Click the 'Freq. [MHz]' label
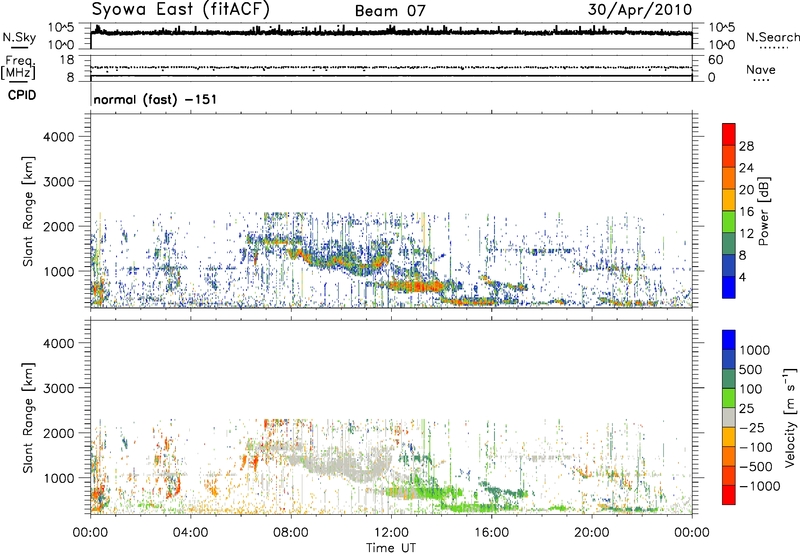 coord(18,68)
